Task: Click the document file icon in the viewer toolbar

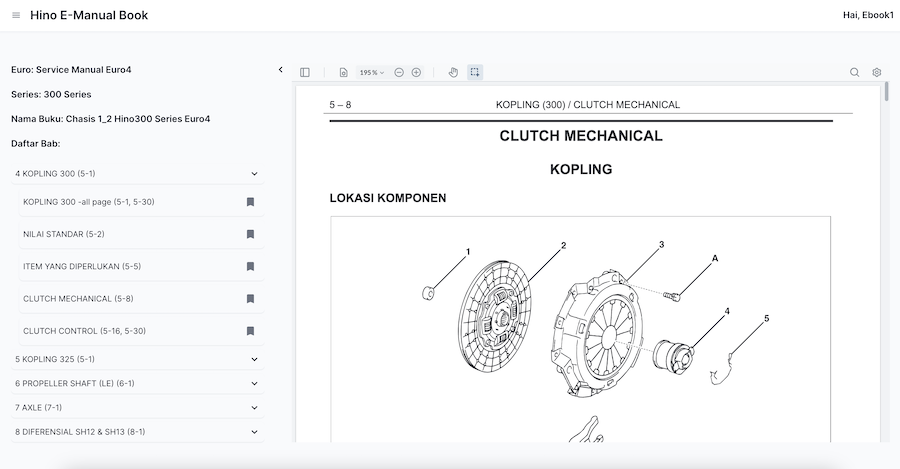Action: point(343,72)
